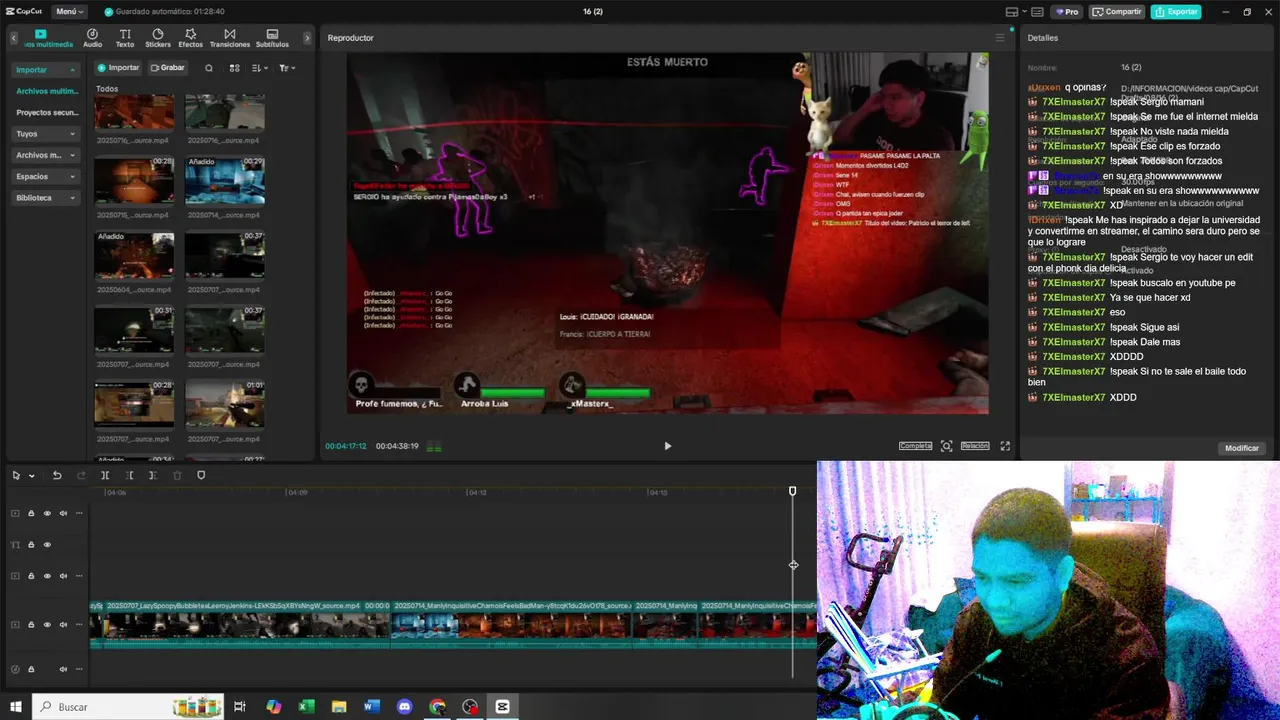
Task: Hide the top video track with the eye icon
Action: 47,514
